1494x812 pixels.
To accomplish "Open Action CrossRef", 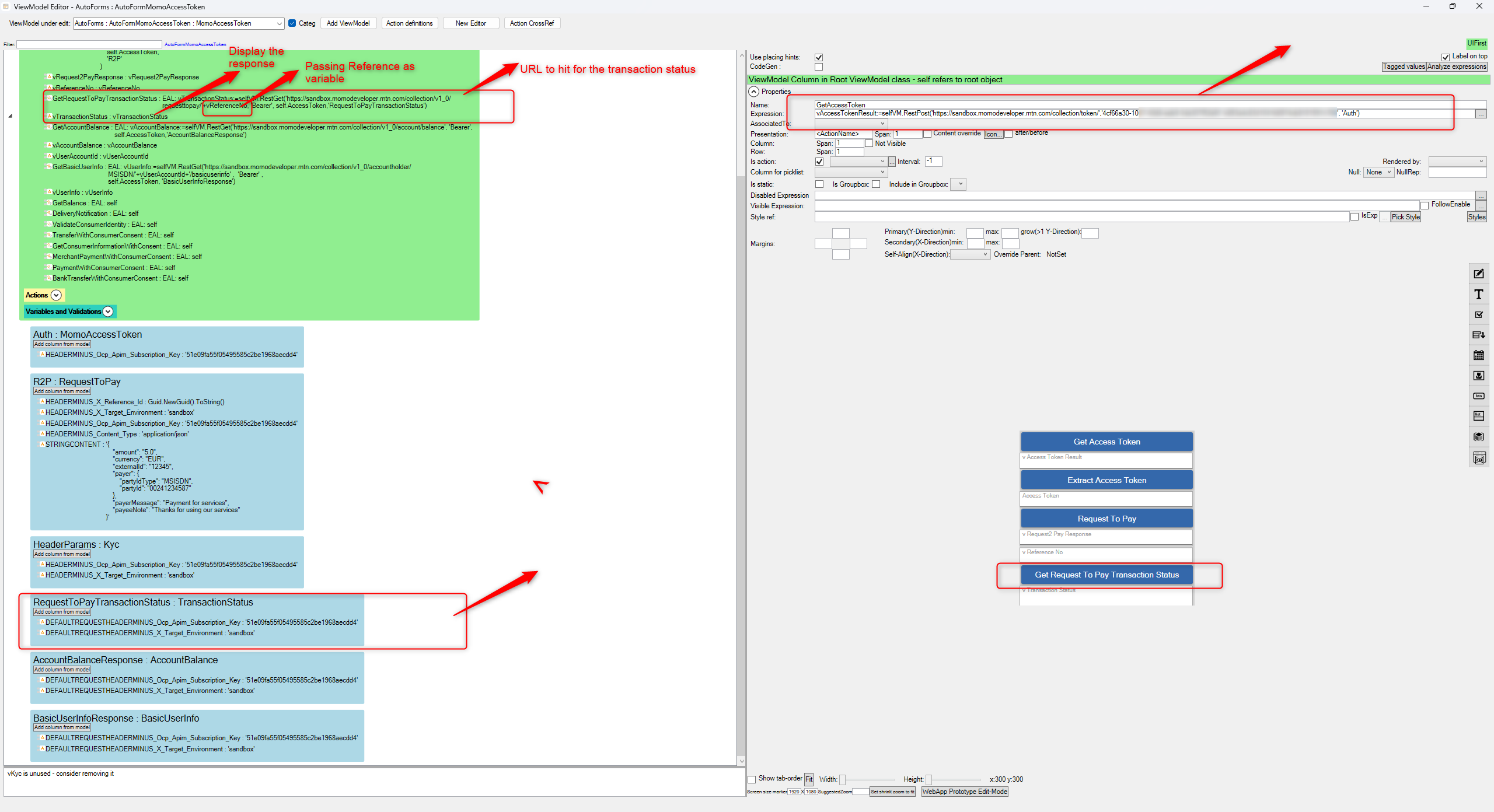I will (x=531, y=23).
